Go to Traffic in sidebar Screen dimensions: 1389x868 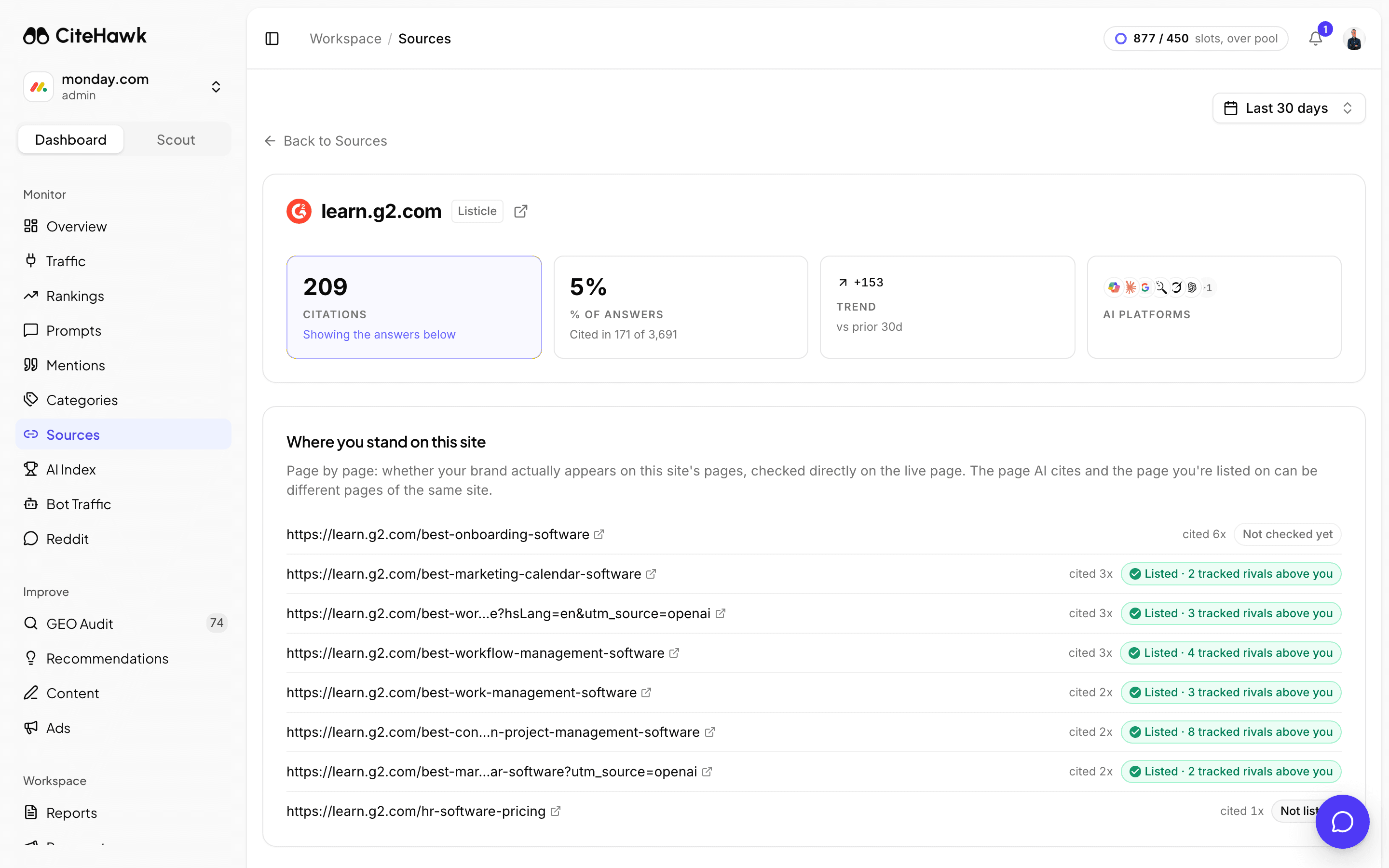click(123, 261)
